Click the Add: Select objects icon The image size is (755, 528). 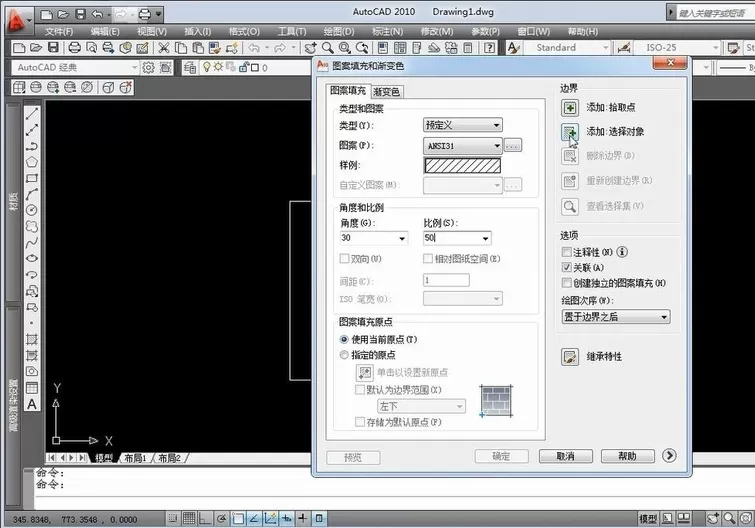click(x=570, y=132)
